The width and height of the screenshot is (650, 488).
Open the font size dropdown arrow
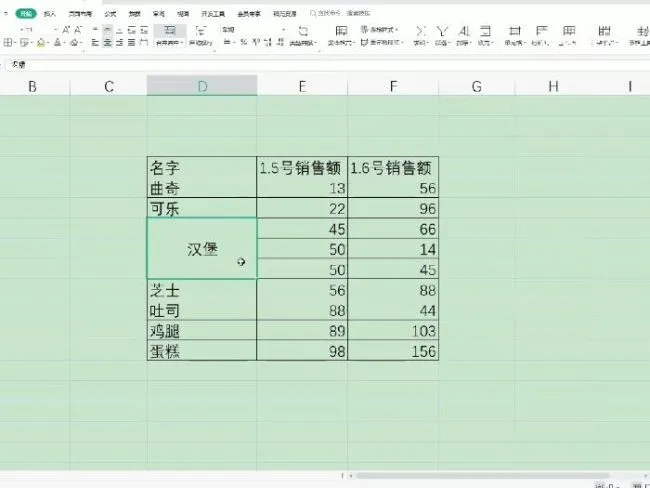[x=56, y=30]
